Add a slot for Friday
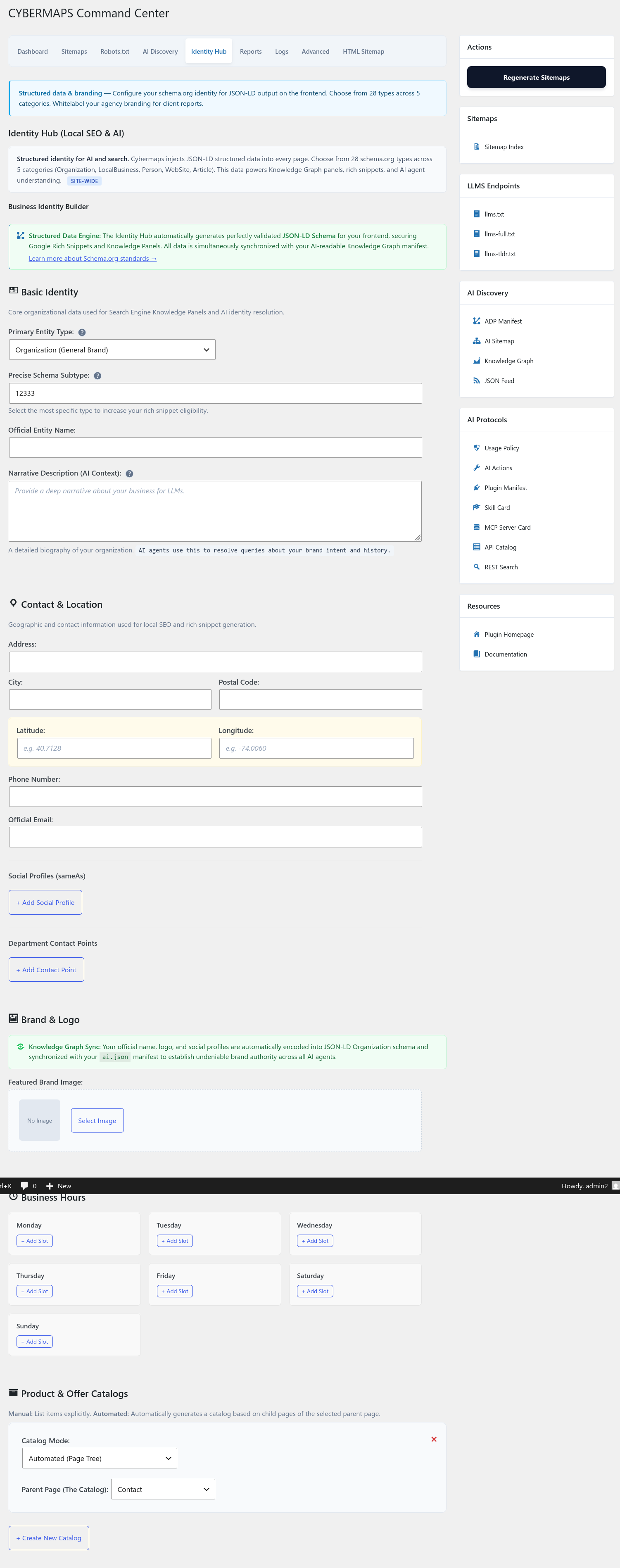Viewport: 620px width, 1568px height. [175, 1292]
